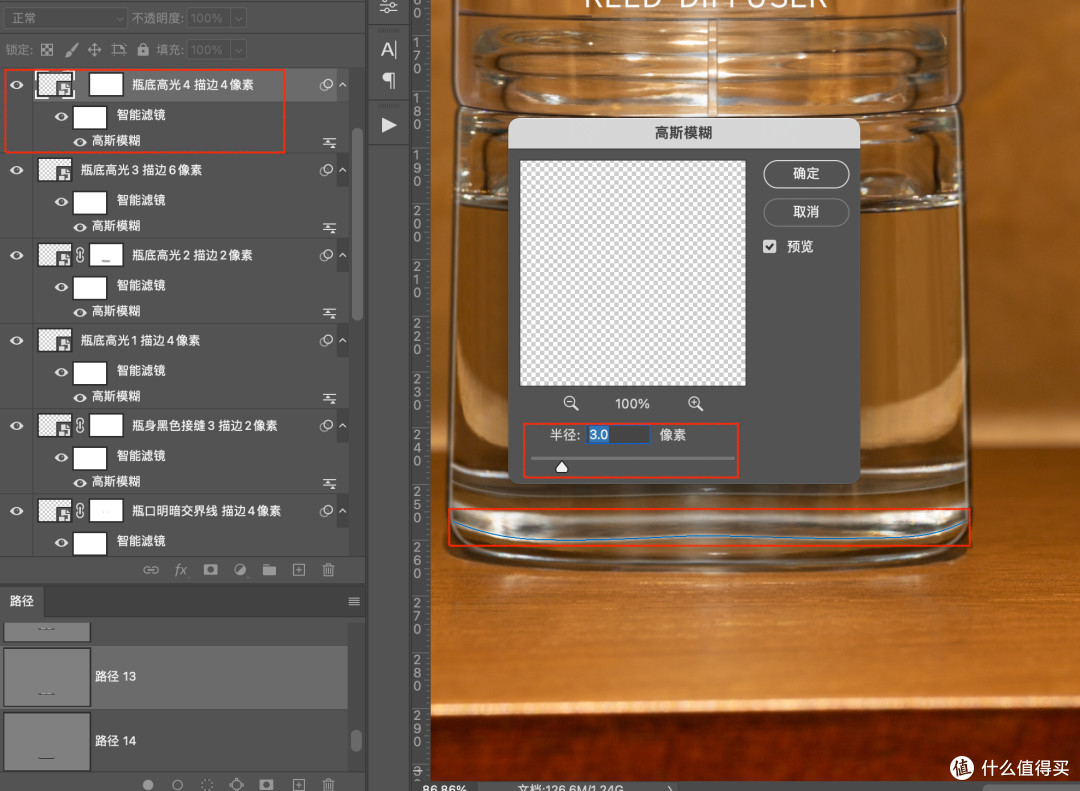1080x791 pixels.
Task: Click 取消 in the 高斯模糊 dialog
Action: (806, 212)
